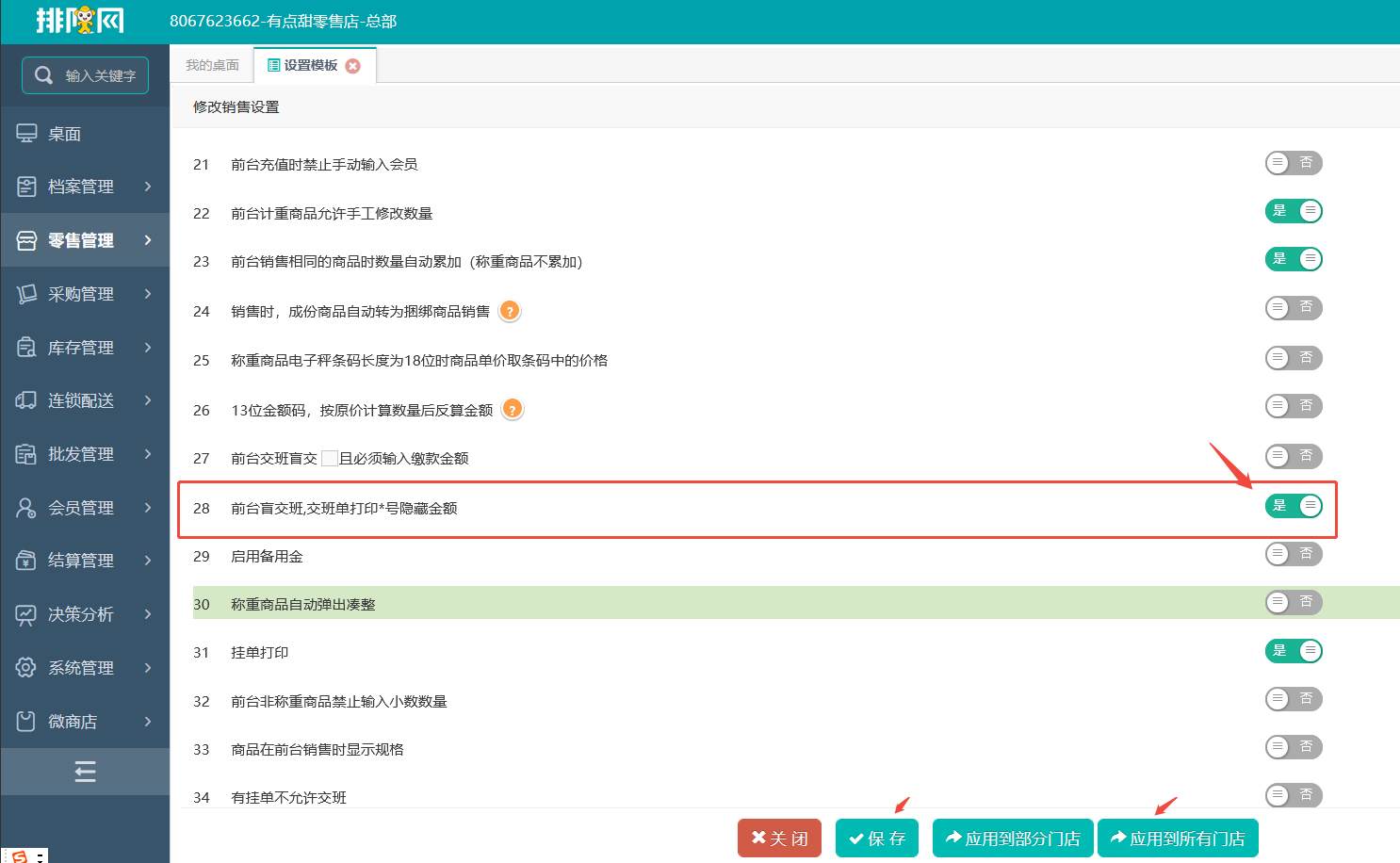Image resolution: width=1400 pixels, height=863 pixels.
Task: Expand 系统管理 submenu chevron
Action: 148,668
